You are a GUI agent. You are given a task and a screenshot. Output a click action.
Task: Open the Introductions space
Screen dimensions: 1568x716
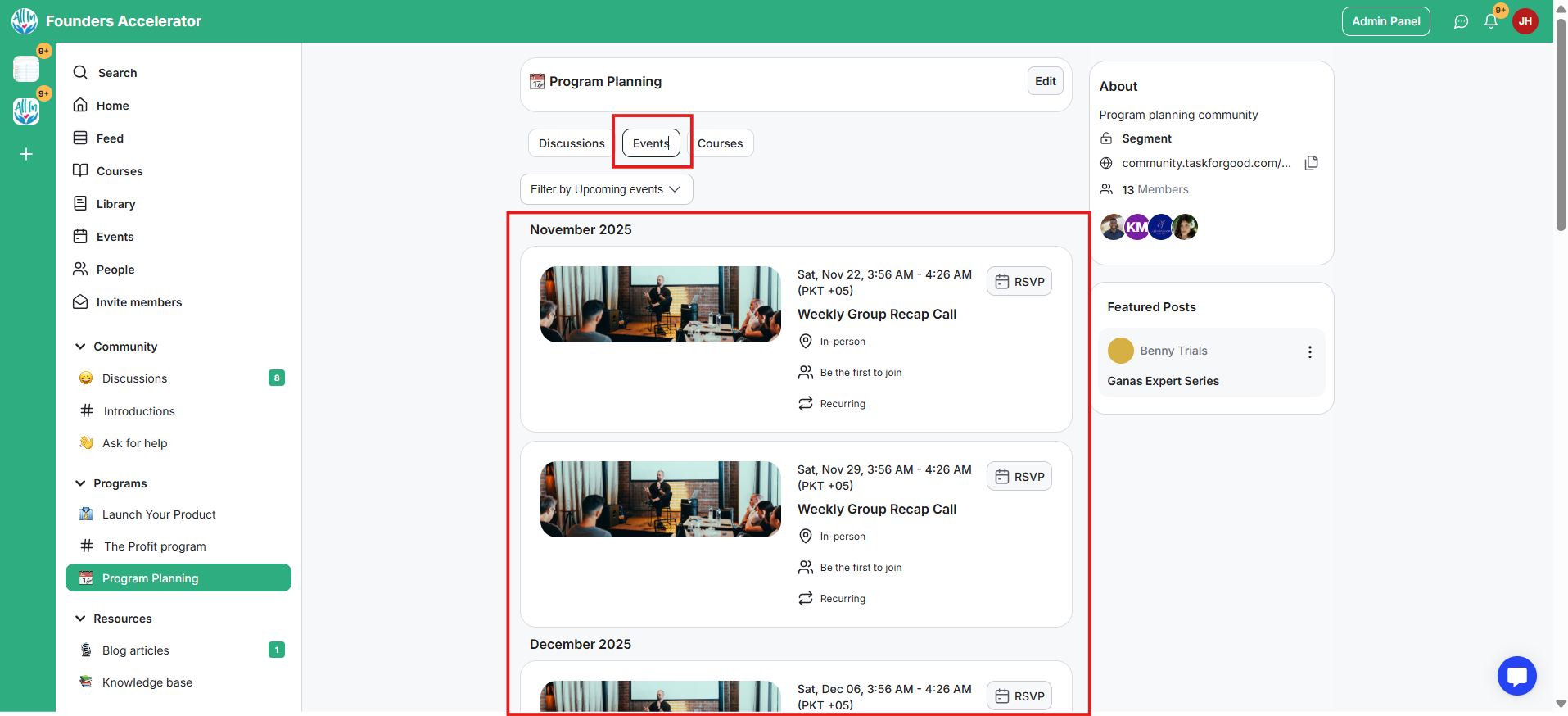click(178, 411)
